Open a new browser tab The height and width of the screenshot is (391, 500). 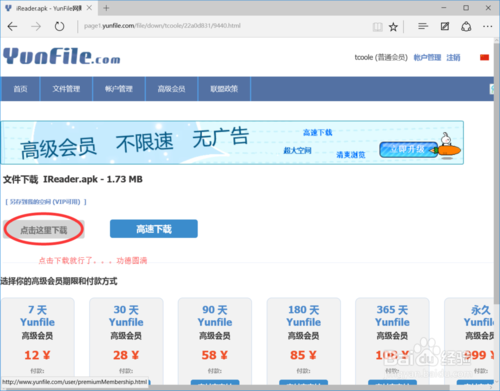[x=106, y=8]
